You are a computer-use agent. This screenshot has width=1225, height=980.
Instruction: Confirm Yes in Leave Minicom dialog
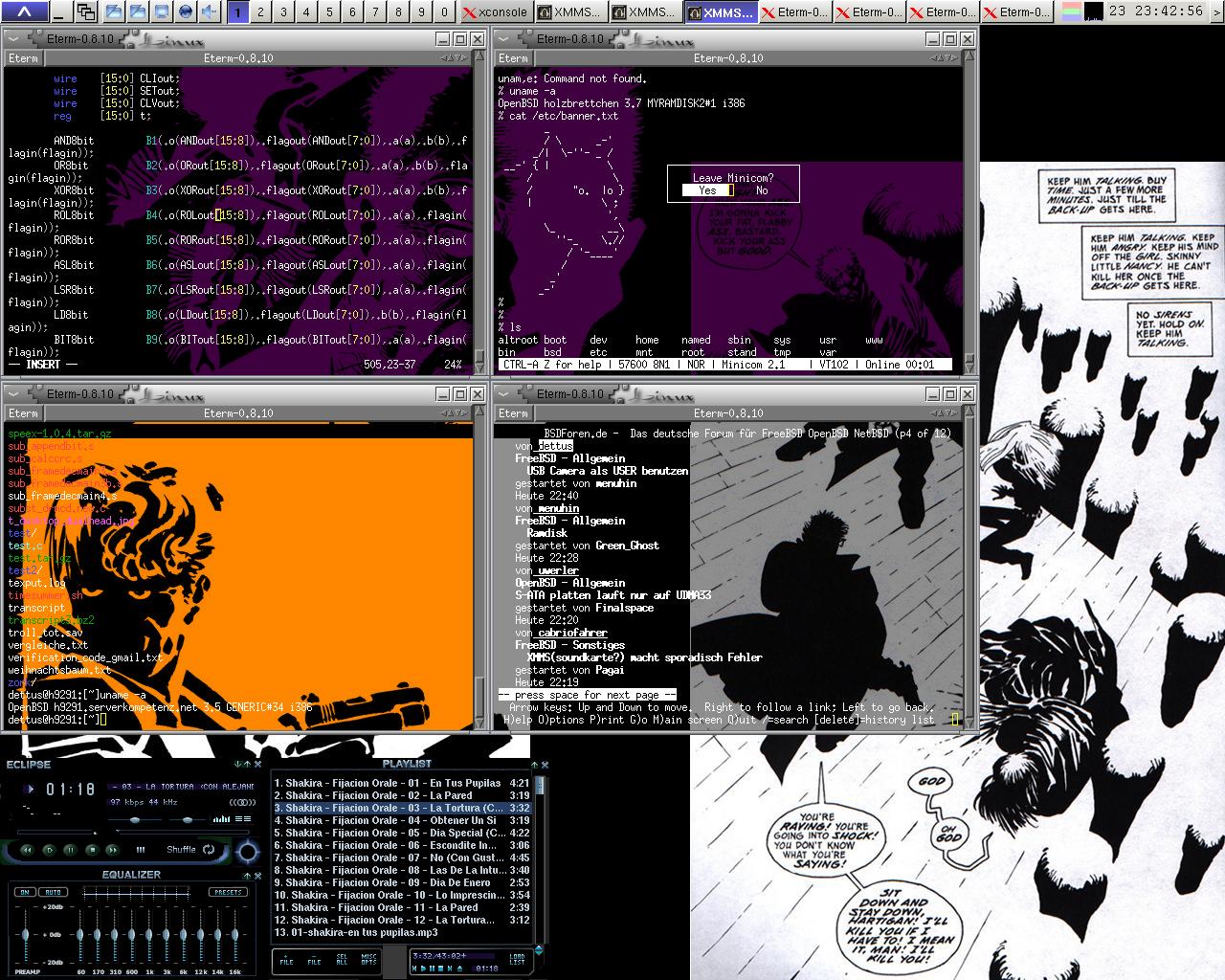(x=707, y=190)
